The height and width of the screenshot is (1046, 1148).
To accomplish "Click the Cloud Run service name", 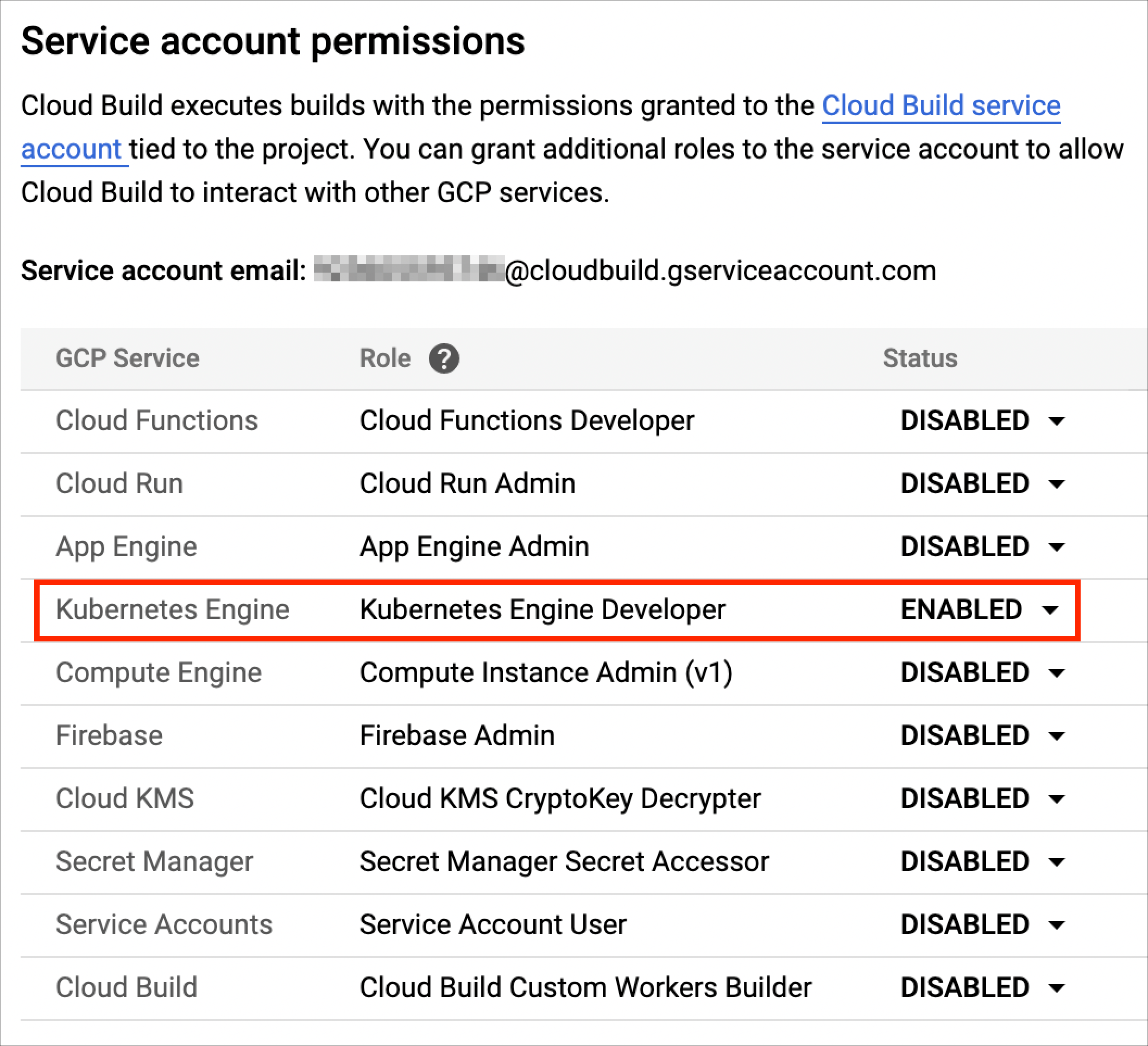I will [x=119, y=483].
